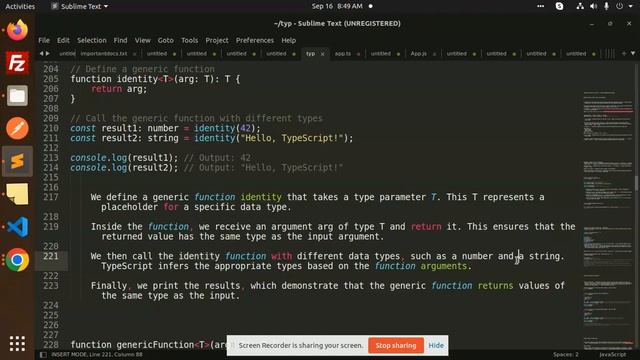Focus Sublime Text icon in dock

17,162
